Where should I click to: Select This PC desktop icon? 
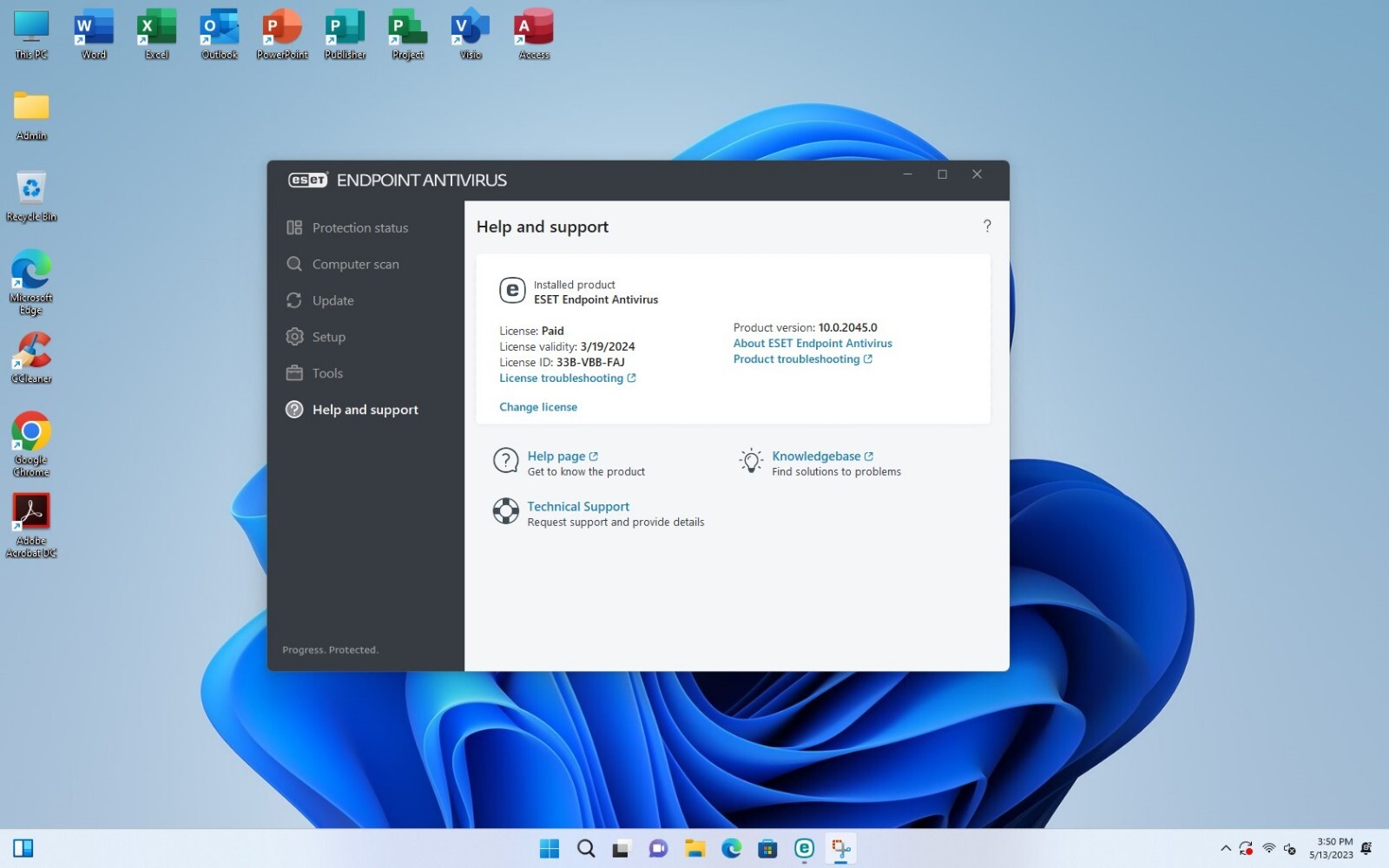coord(31,35)
